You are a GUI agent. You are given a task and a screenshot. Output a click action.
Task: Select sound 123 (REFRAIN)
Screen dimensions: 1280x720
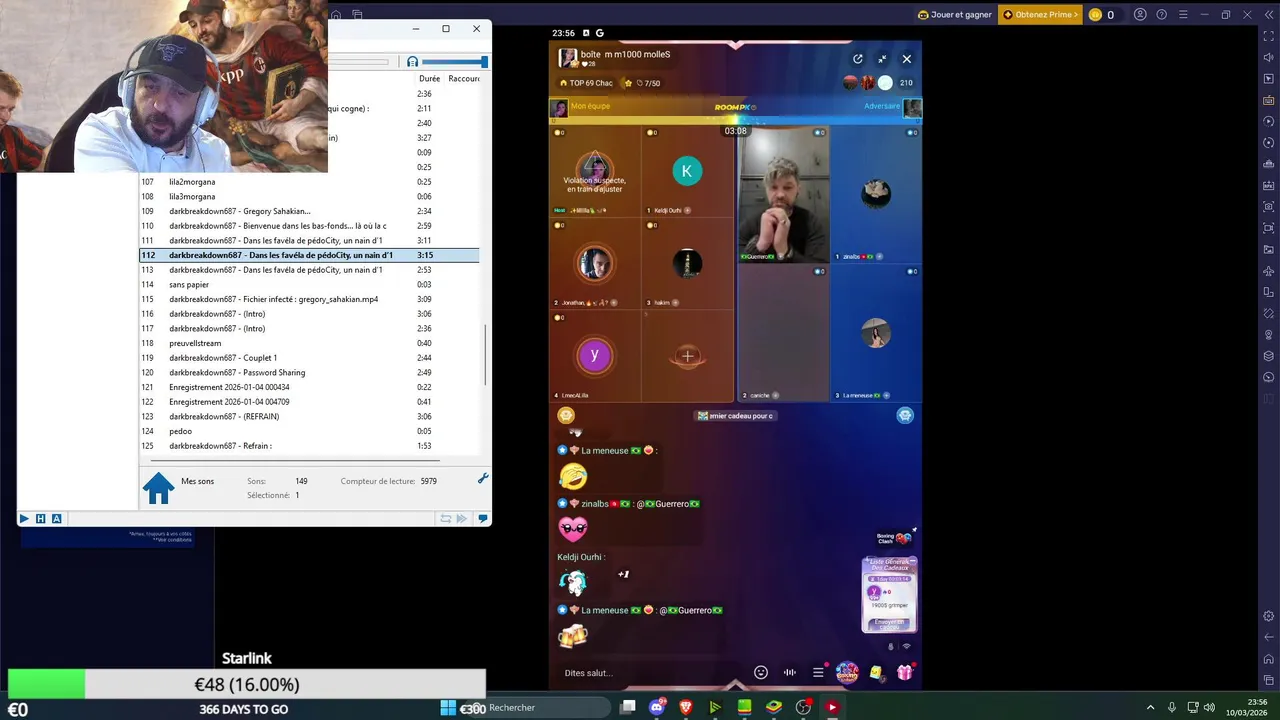point(309,416)
